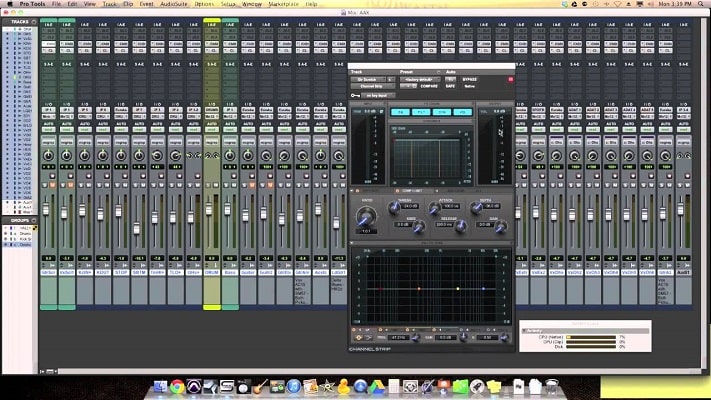Click the EQ frequency value field below graph
Viewport: 711px width, 400px height.
(x=399, y=338)
